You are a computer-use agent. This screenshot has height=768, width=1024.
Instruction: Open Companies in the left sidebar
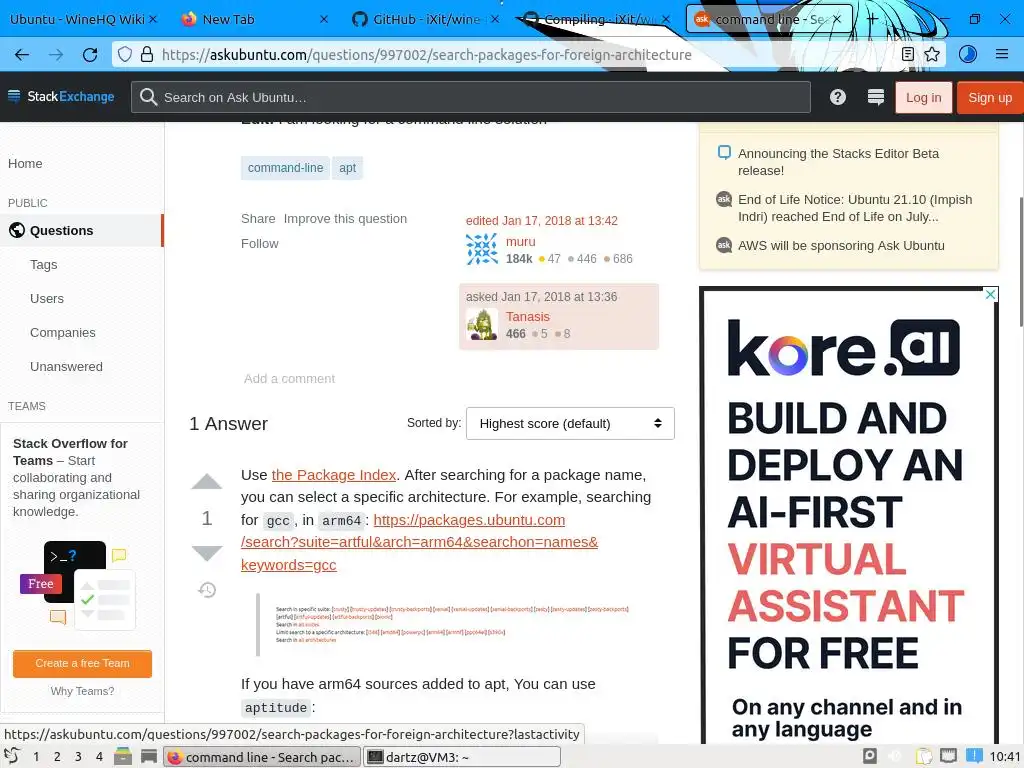click(x=63, y=332)
